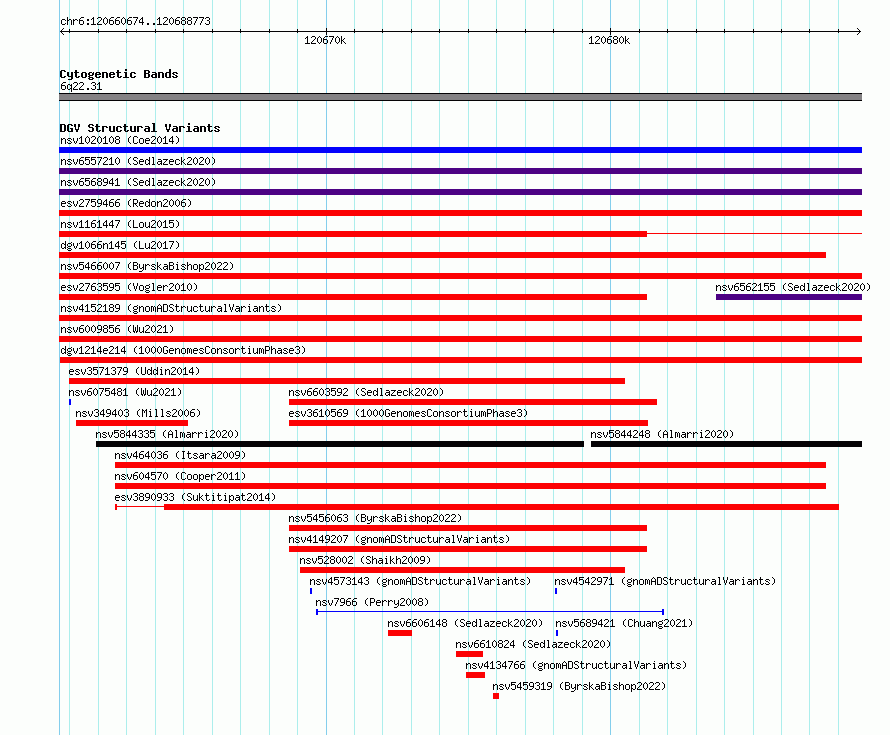Click nsv4573143 (gnomADStructuralVariants) label
Screen dimensions: 890x735
click(420, 581)
